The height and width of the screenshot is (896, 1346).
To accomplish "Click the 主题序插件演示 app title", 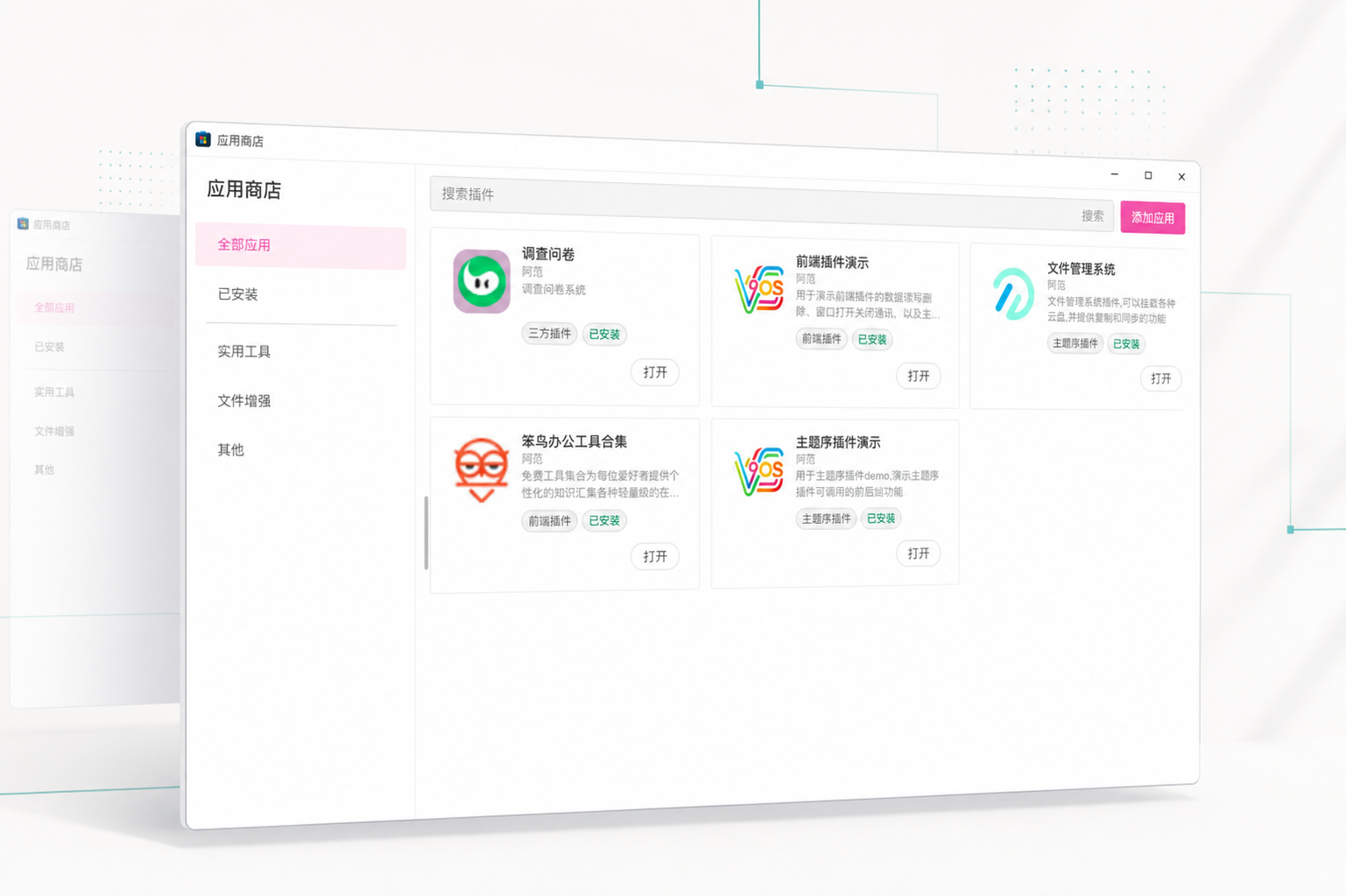I will 838,442.
